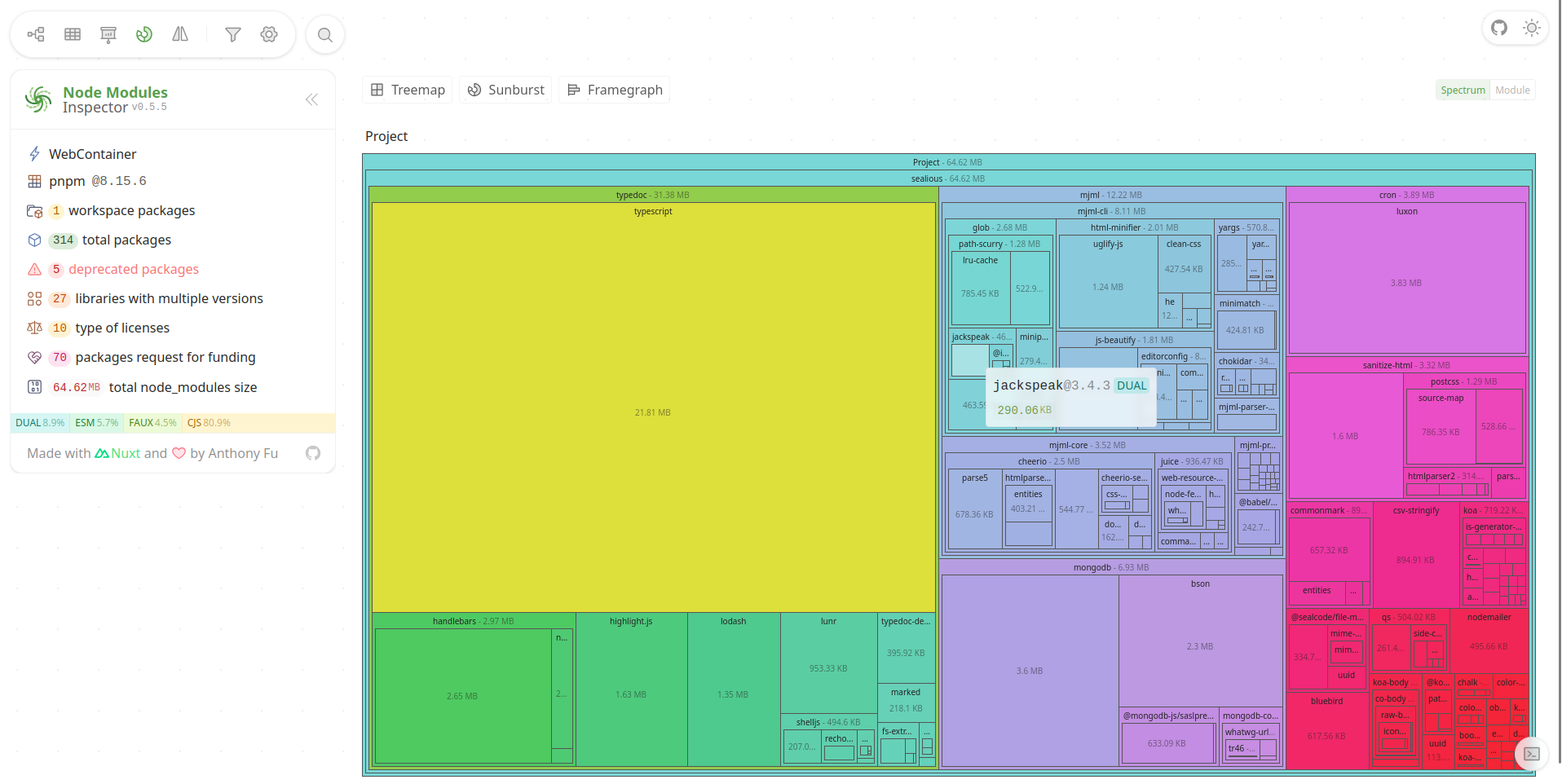The image size is (1562, 784).
Task: Click the GitHub icon in sidebar footer
Action: click(313, 453)
